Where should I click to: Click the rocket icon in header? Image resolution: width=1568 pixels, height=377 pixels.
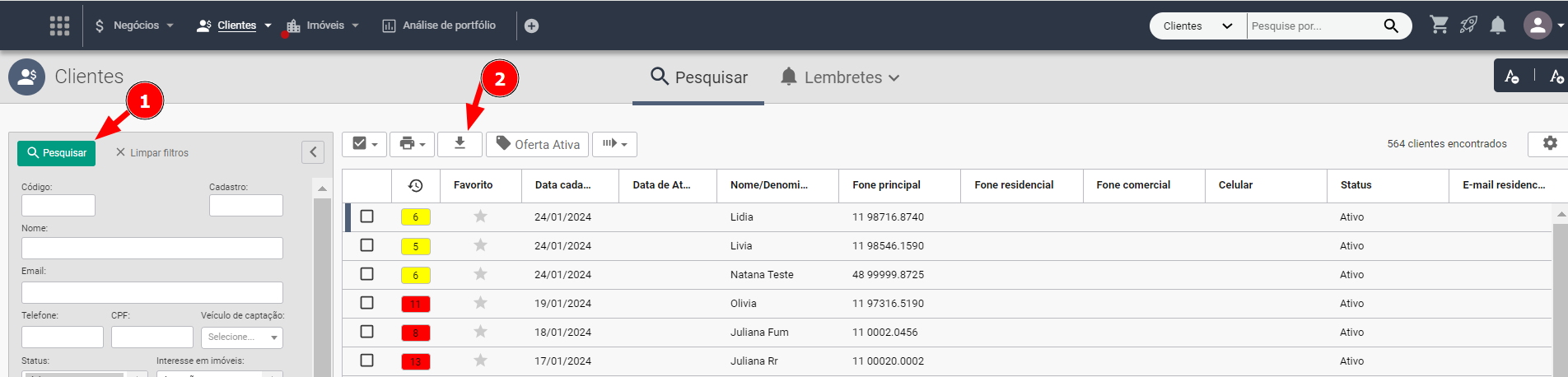tap(1468, 26)
